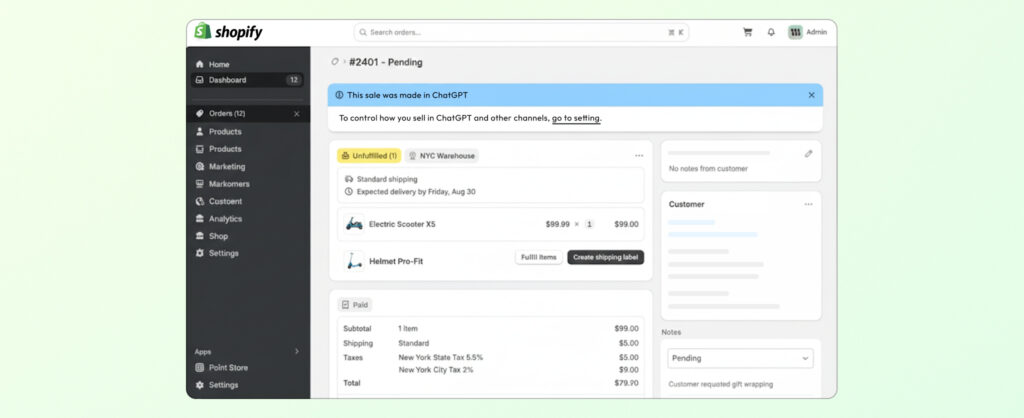Open the cart icon in top bar
1024x418 pixels.
747,32
